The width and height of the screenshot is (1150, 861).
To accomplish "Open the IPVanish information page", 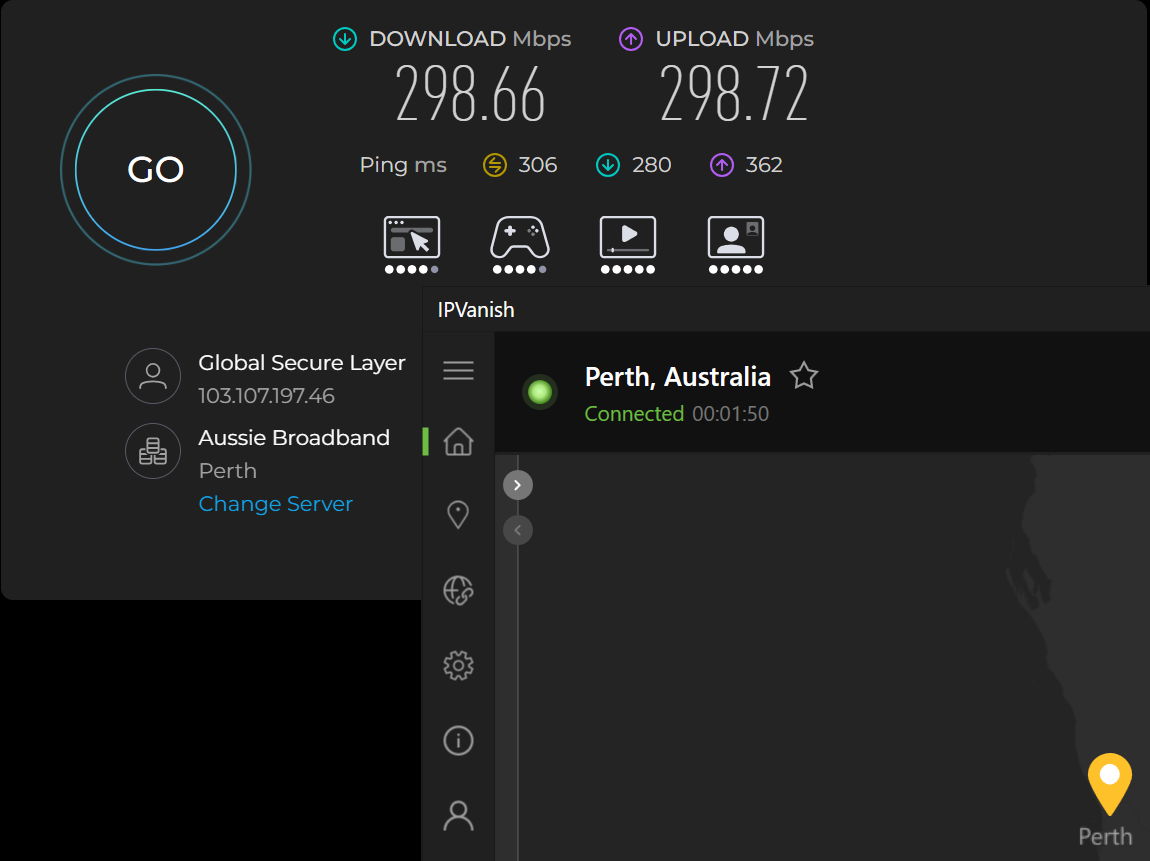I will click(458, 741).
